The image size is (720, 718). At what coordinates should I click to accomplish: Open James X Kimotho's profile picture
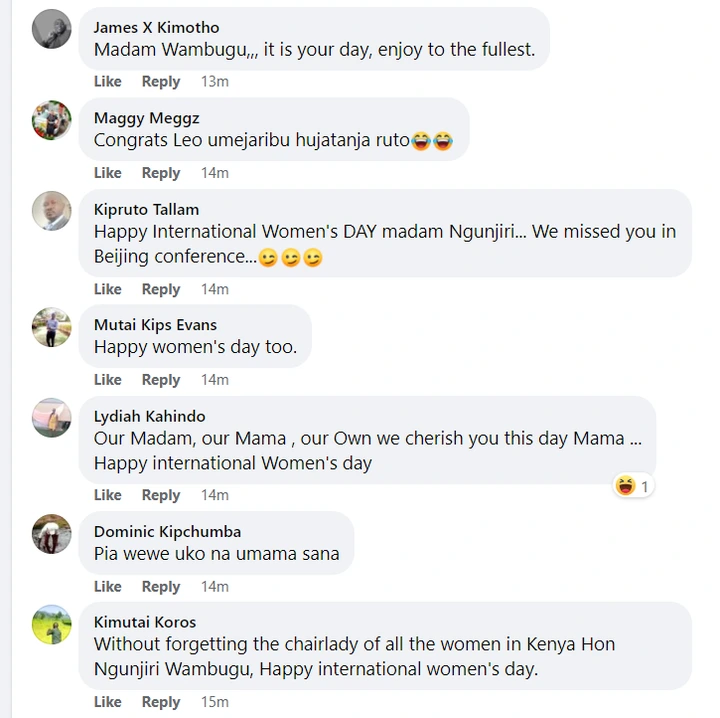coord(52,29)
